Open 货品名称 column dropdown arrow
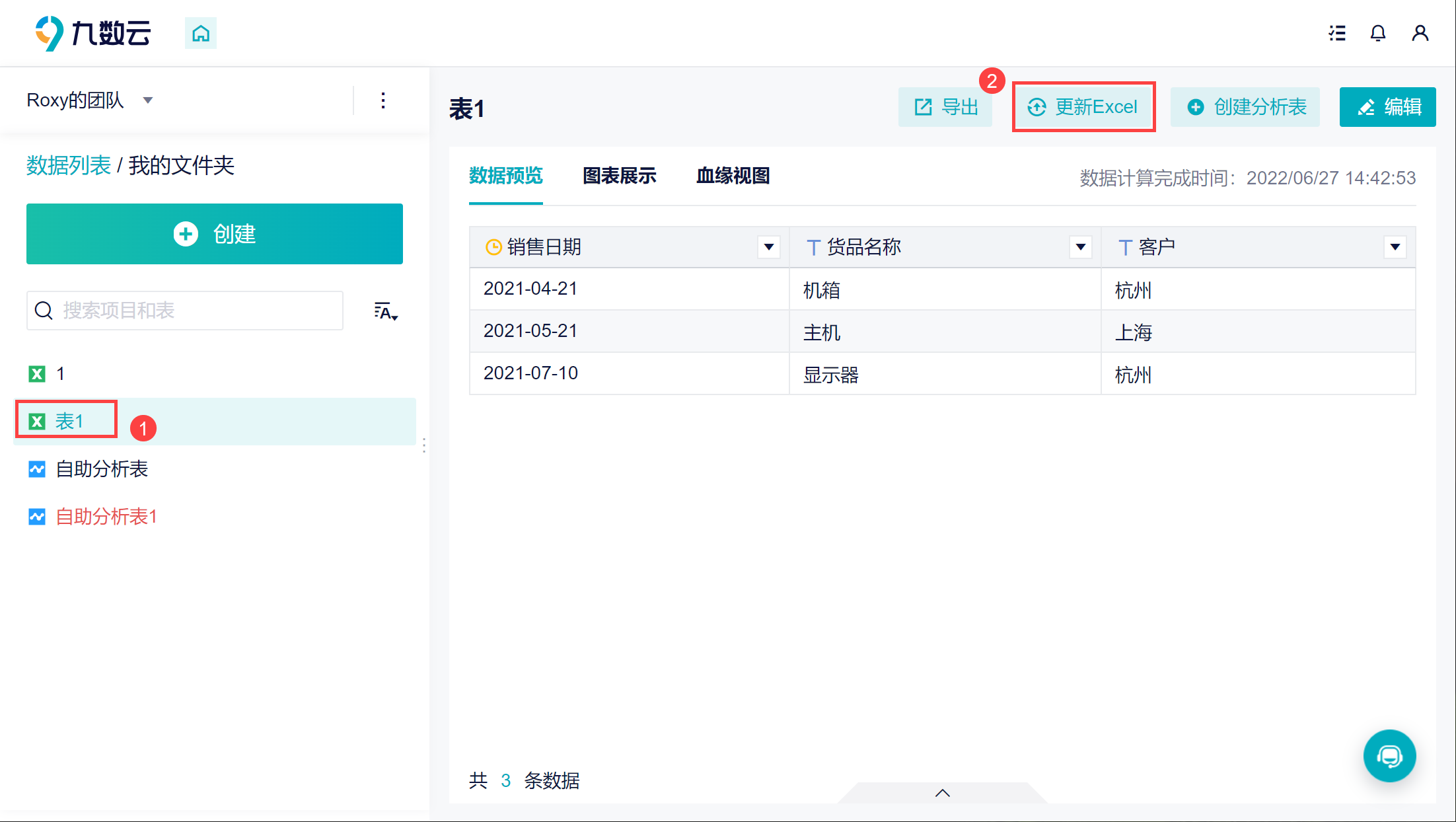Screen dimensions: 1456x822 pyautogui.click(x=1080, y=247)
